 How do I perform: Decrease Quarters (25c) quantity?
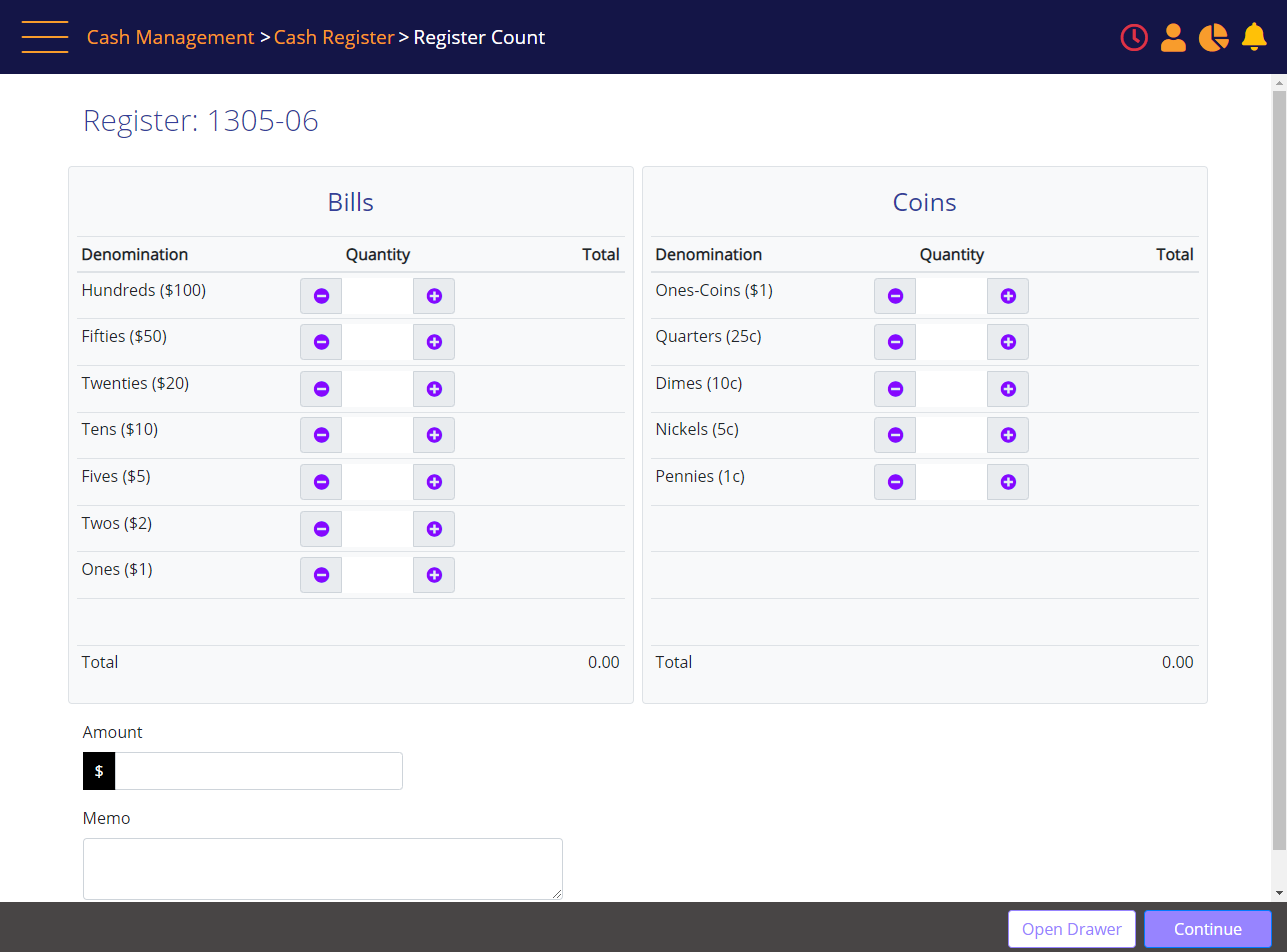tap(895, 342)
